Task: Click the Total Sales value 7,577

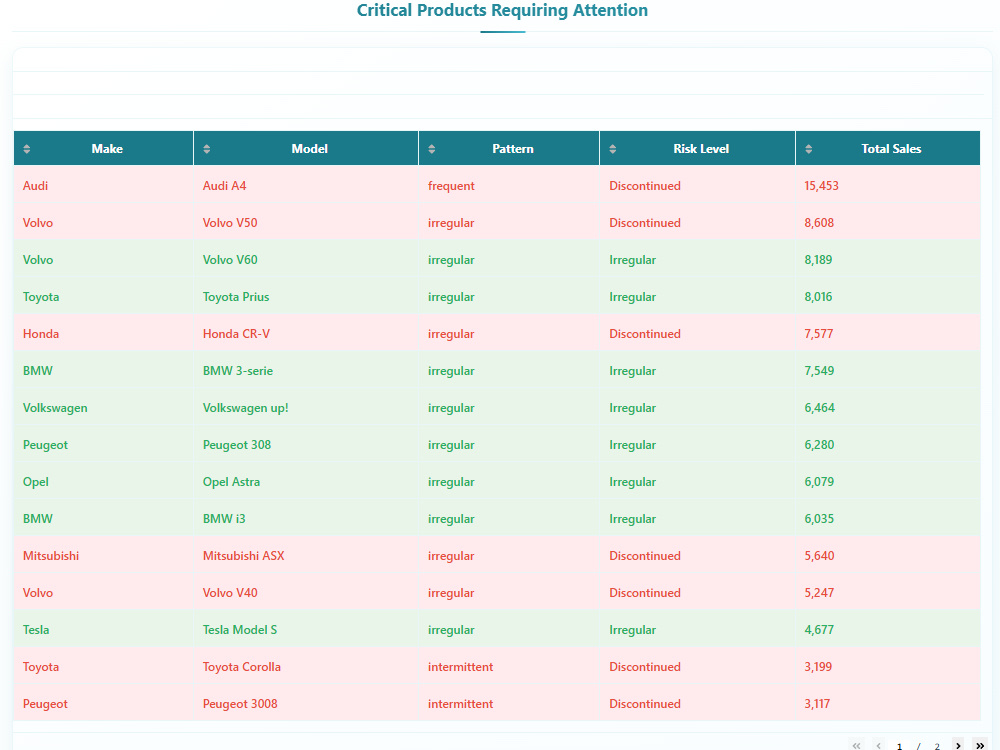Action: point(819,334)
